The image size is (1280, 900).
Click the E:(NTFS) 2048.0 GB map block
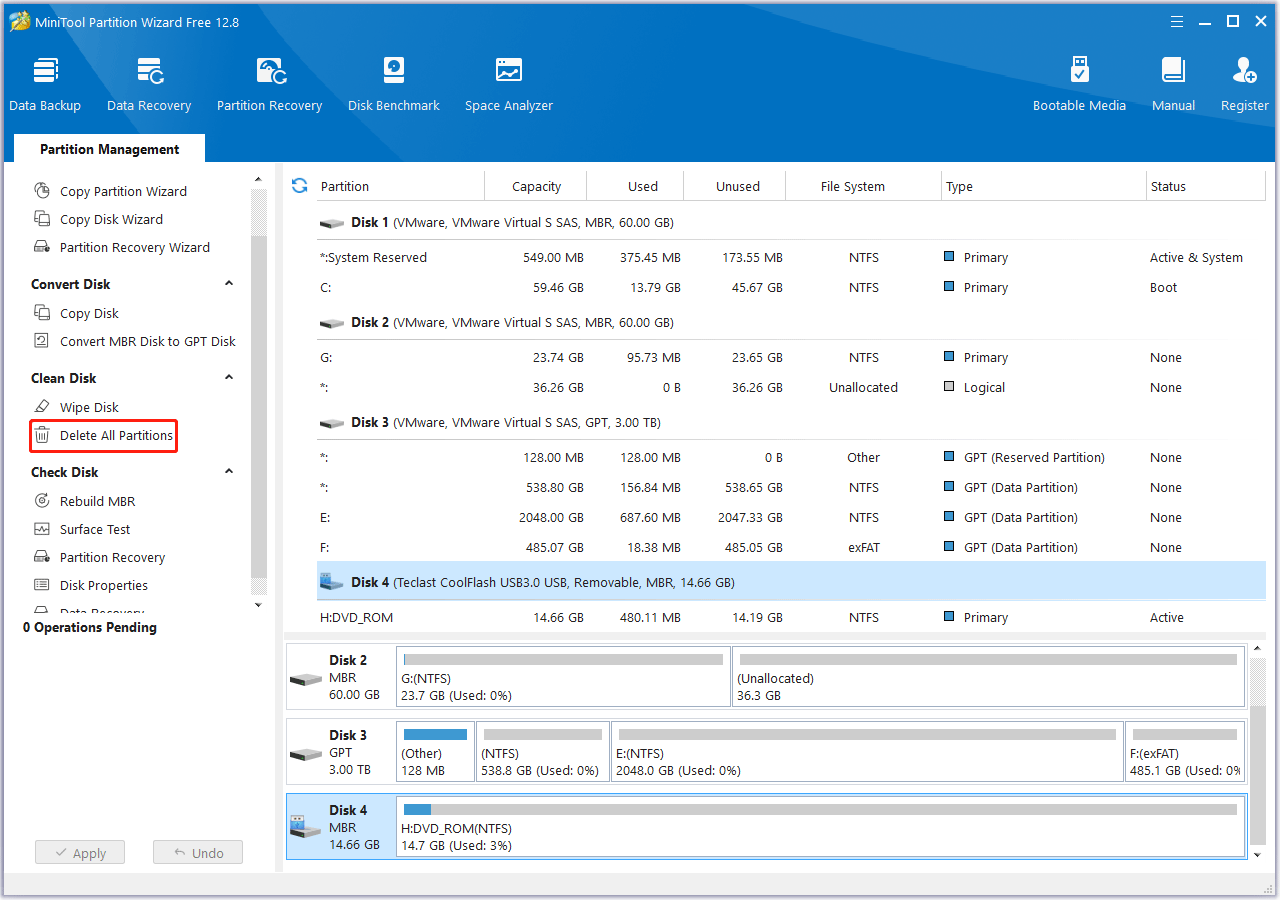pos(867,752)
